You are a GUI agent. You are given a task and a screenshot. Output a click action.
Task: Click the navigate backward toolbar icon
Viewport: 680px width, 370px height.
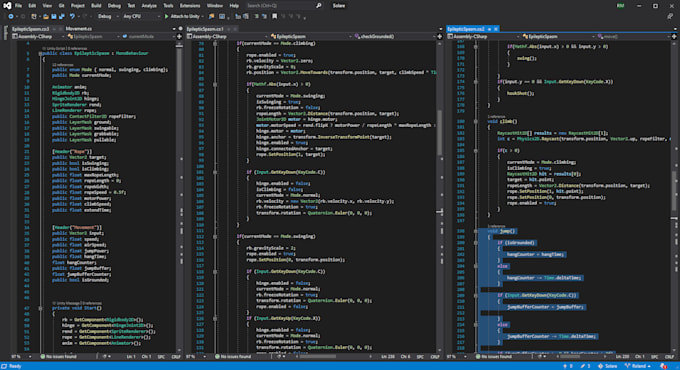click(x=11, y=16)
